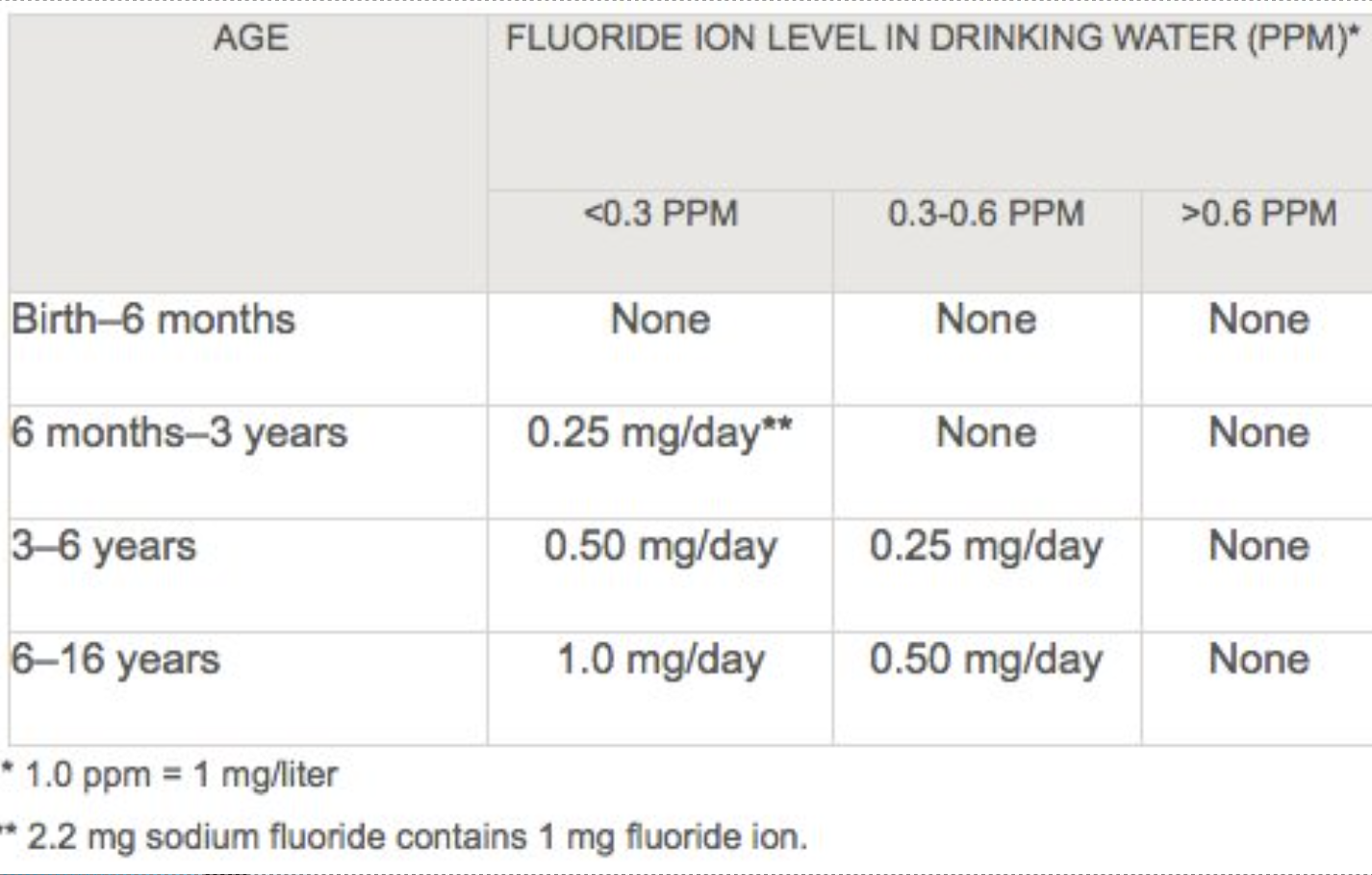Click the 6–16 years row label
The height and width of the screenshot is (875, 1372).
pos(115,660)
